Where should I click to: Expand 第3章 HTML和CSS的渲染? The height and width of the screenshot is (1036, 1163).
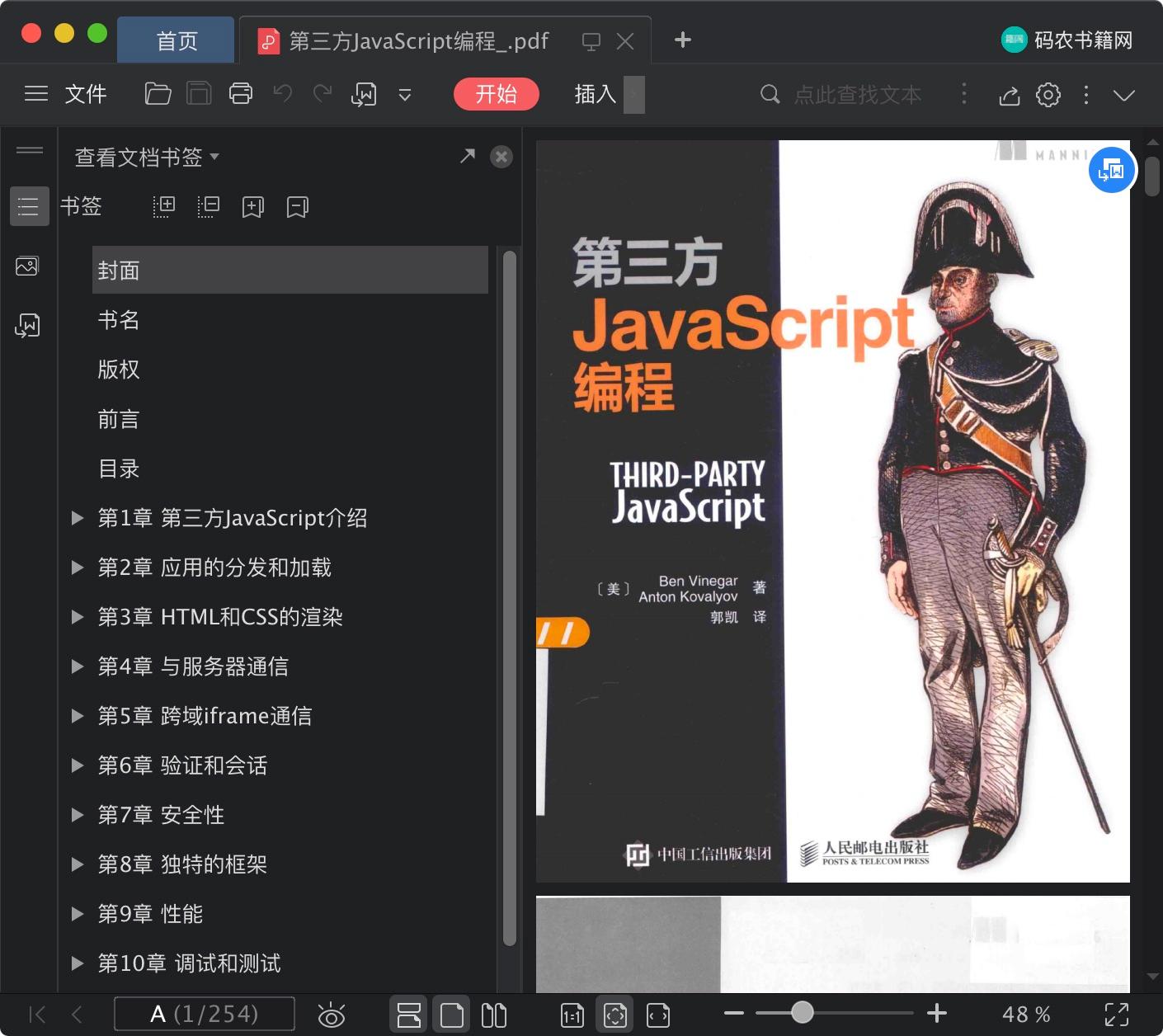pos(78,617)
